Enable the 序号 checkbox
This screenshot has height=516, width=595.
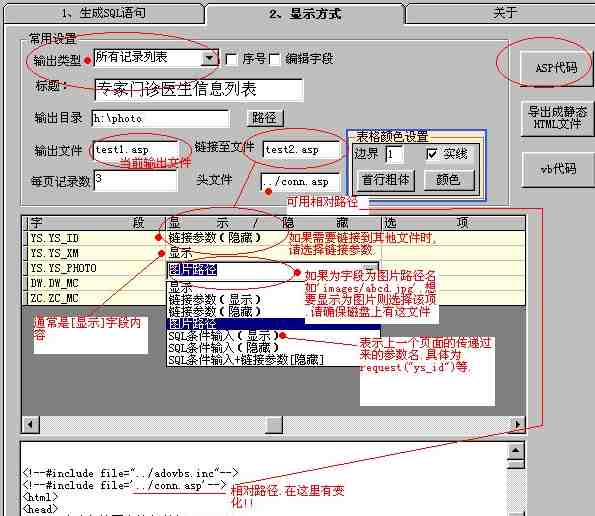(231, 59)
